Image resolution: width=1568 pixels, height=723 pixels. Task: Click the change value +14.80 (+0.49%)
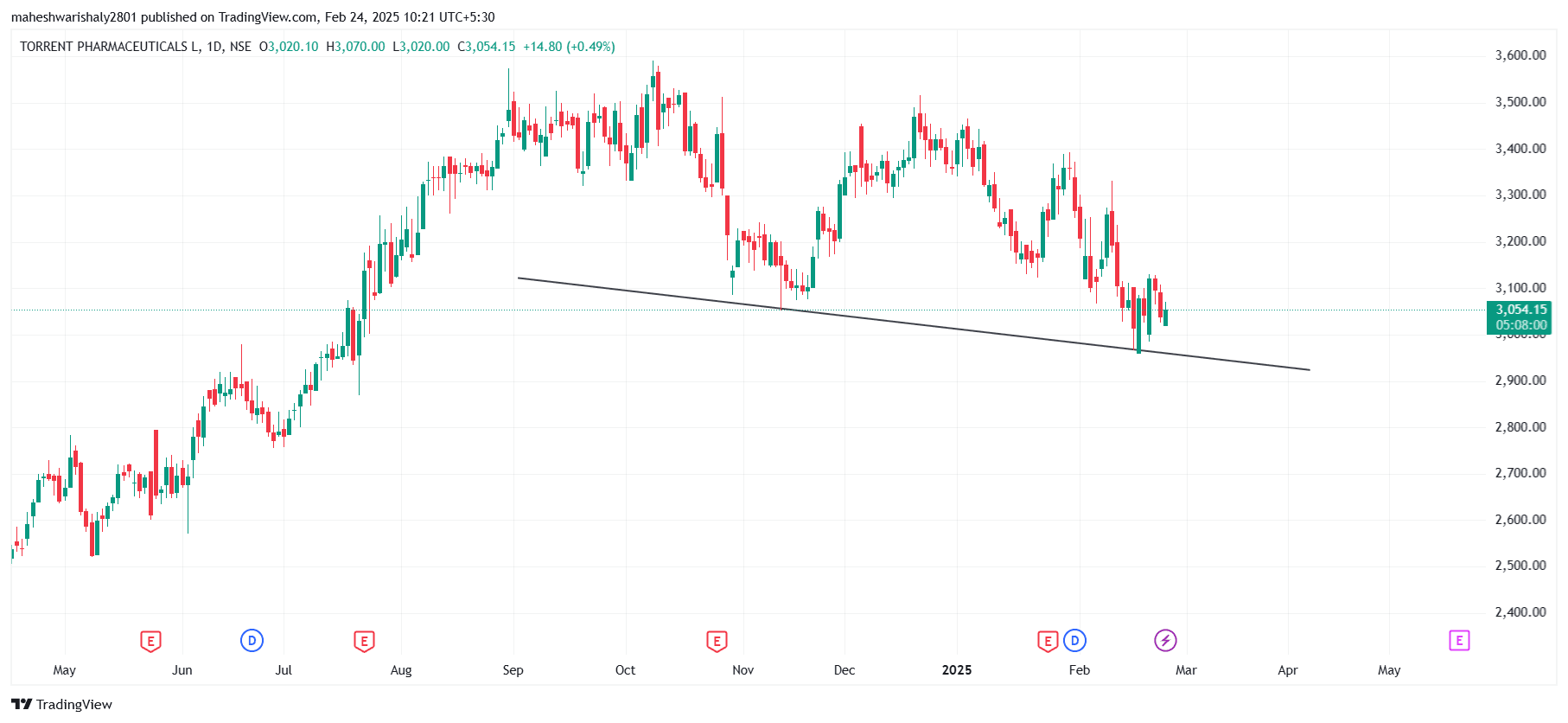click(569, 47)
